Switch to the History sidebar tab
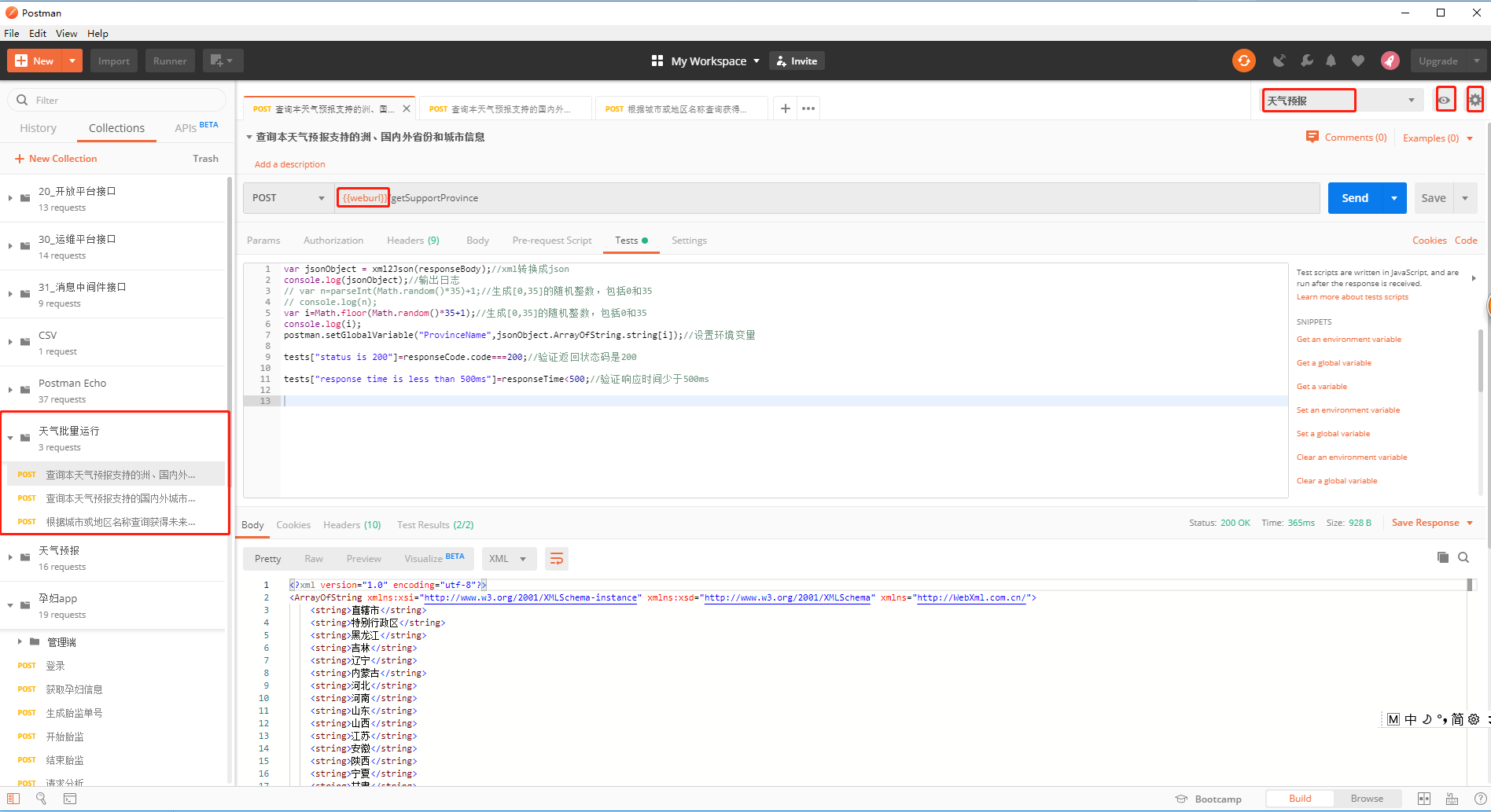 pos(38,128)
